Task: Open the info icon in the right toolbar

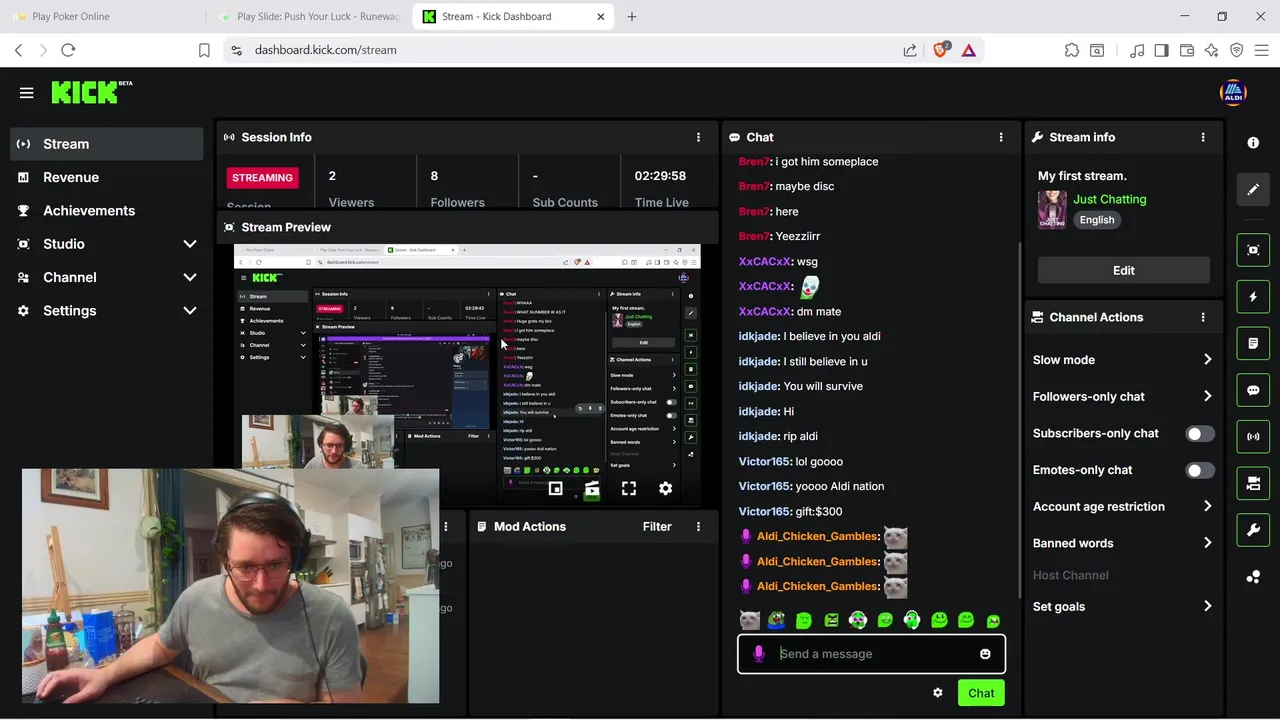Action: tap(1253, 143)
